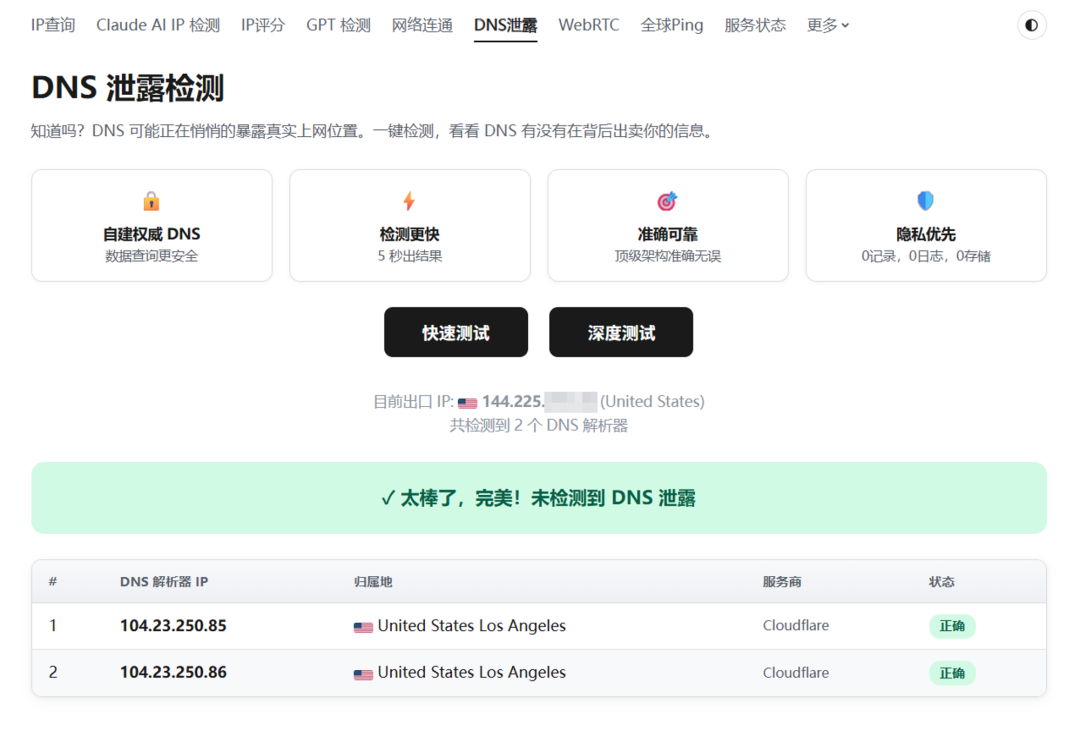Select DNS resolver IP 104.23.250.85

click(x=173, y=626)
